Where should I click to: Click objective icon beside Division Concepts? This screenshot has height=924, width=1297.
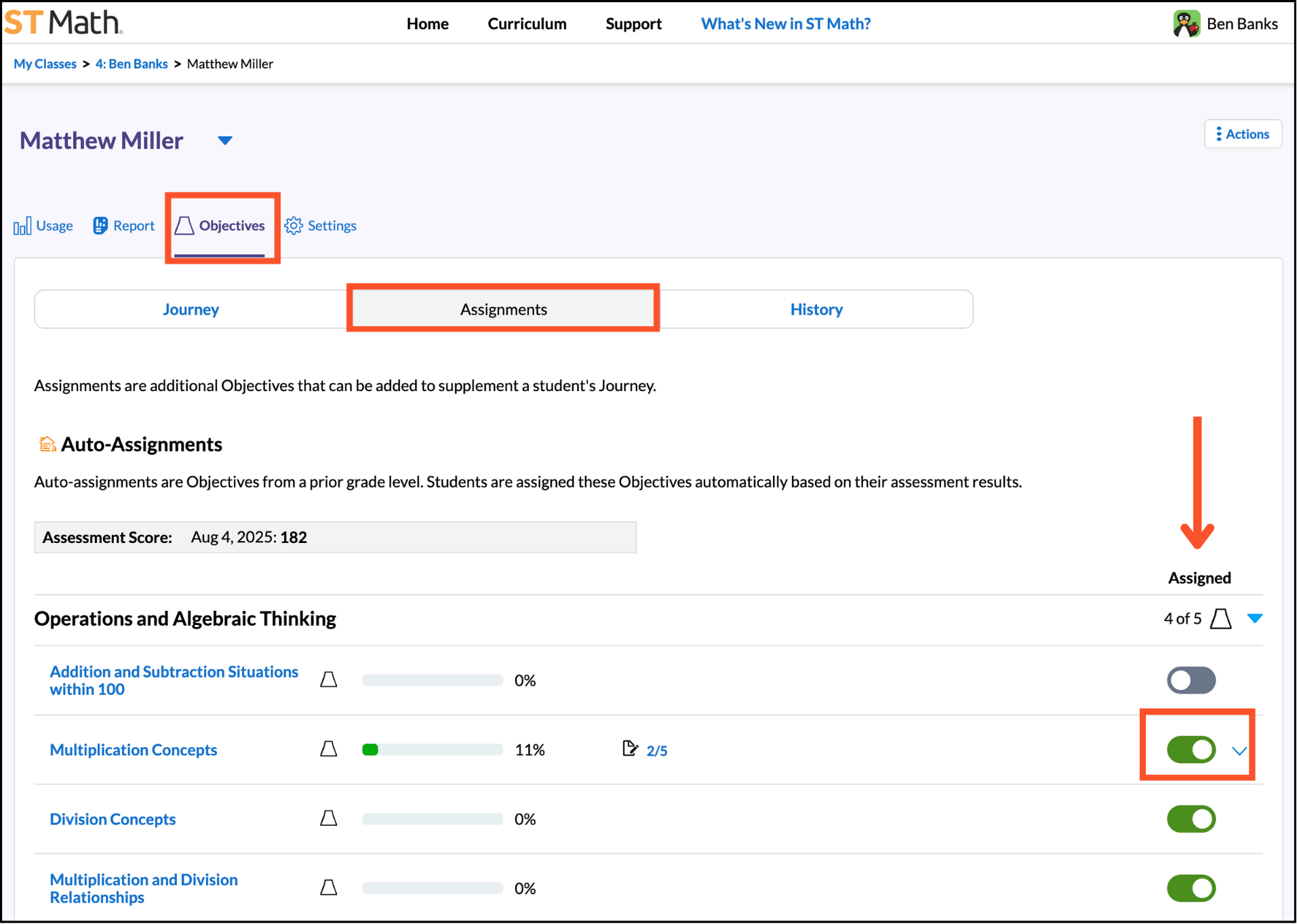[329, 818]
